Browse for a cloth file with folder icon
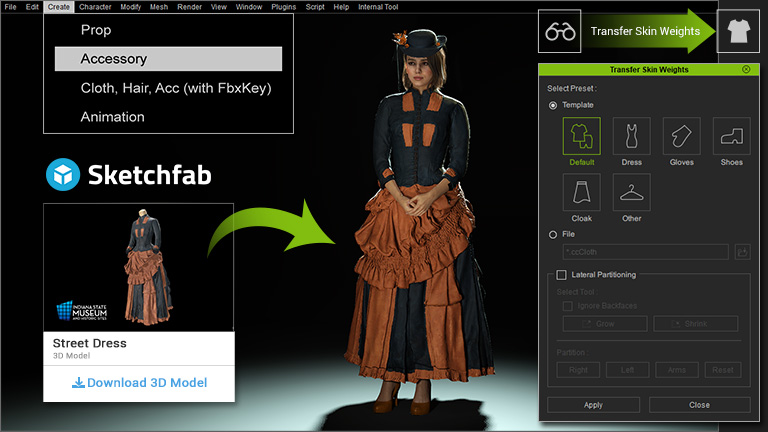768x432 pixels. coord(742,252)
